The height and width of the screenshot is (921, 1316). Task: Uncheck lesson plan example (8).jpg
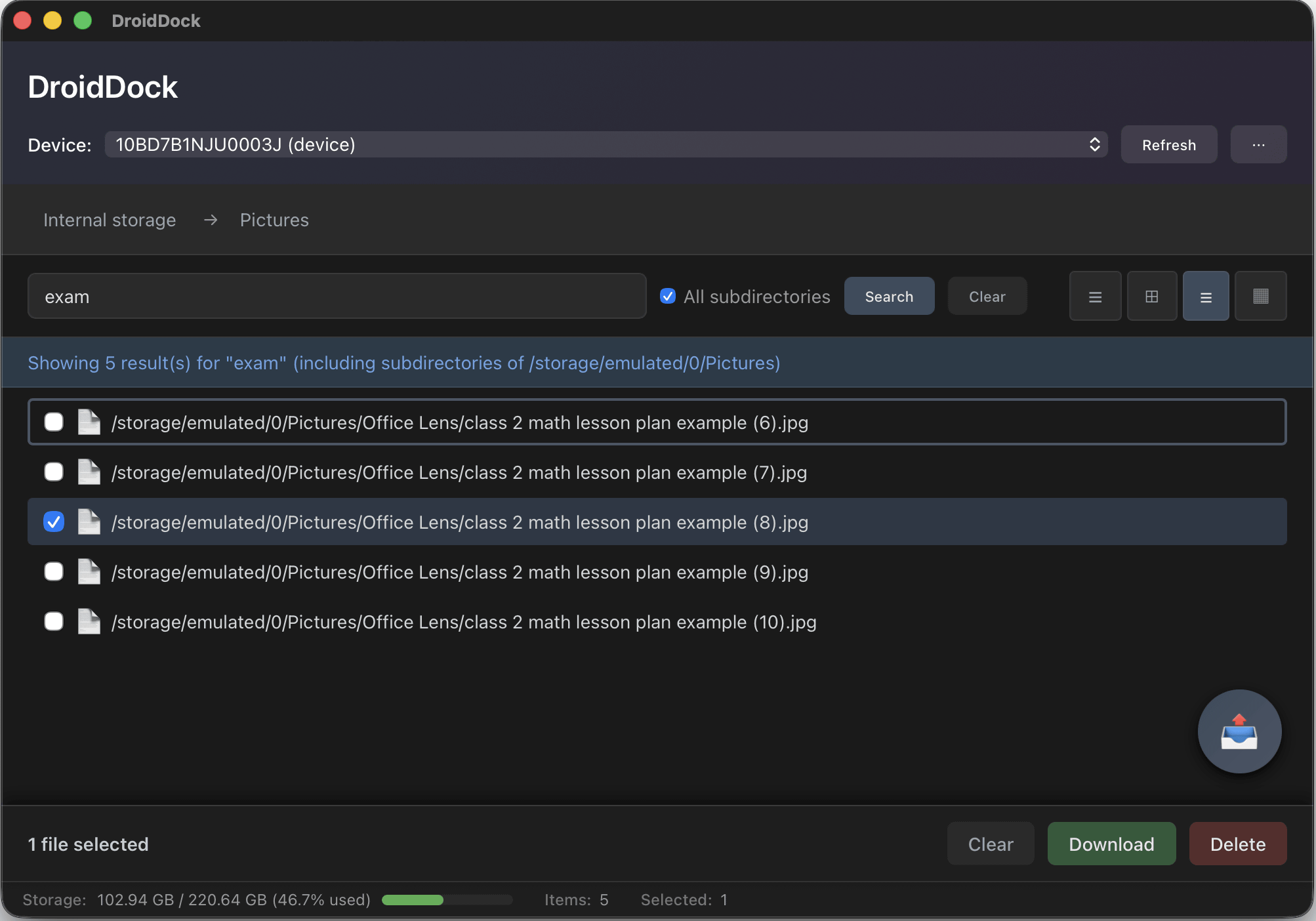click(54, 522)
